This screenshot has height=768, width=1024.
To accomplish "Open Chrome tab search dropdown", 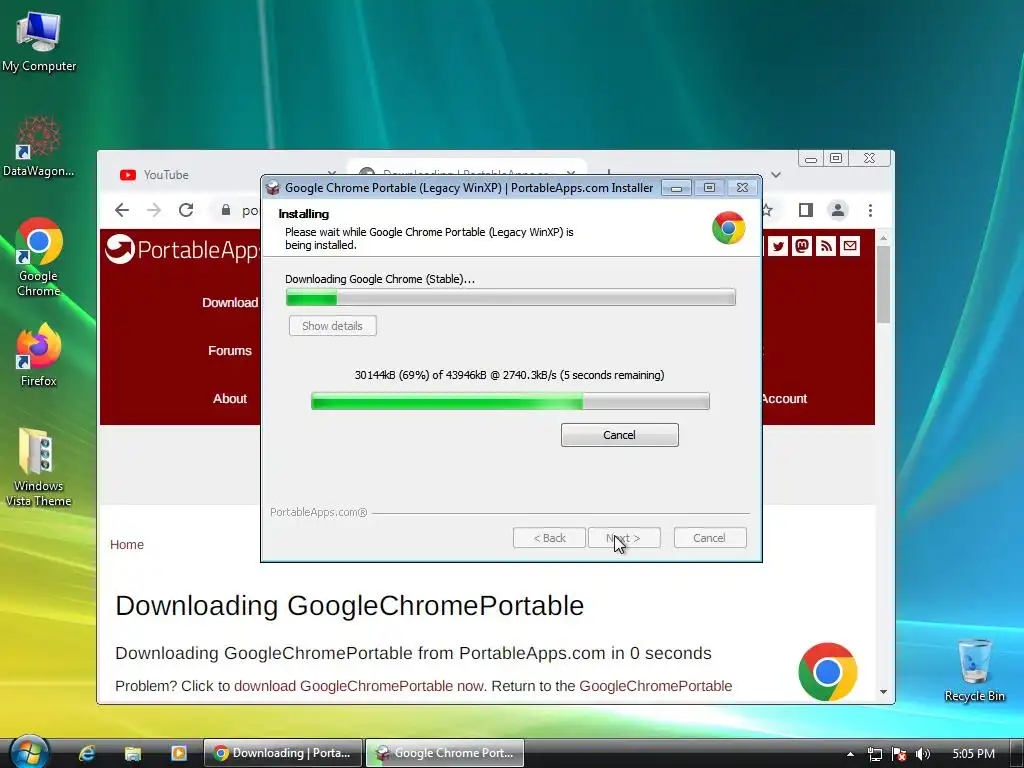I will tap(776, 174).
